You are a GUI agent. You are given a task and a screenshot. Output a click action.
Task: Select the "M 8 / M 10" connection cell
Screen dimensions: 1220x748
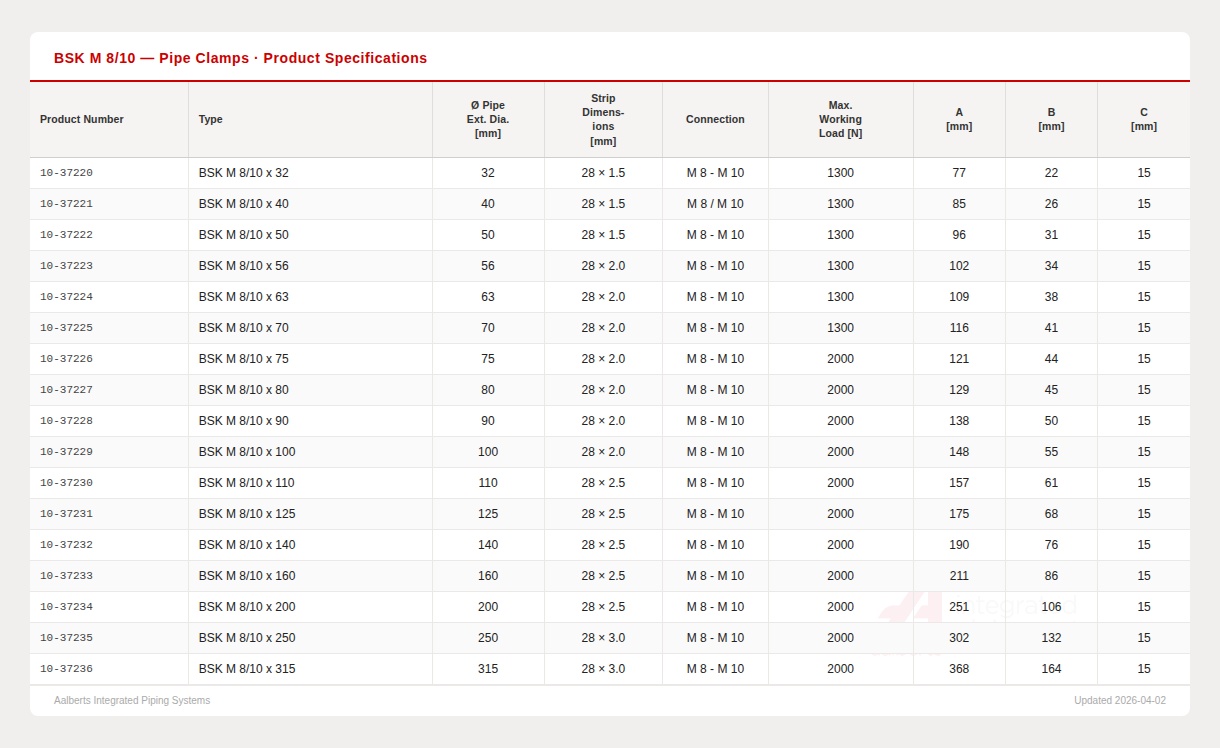[715, 204]
